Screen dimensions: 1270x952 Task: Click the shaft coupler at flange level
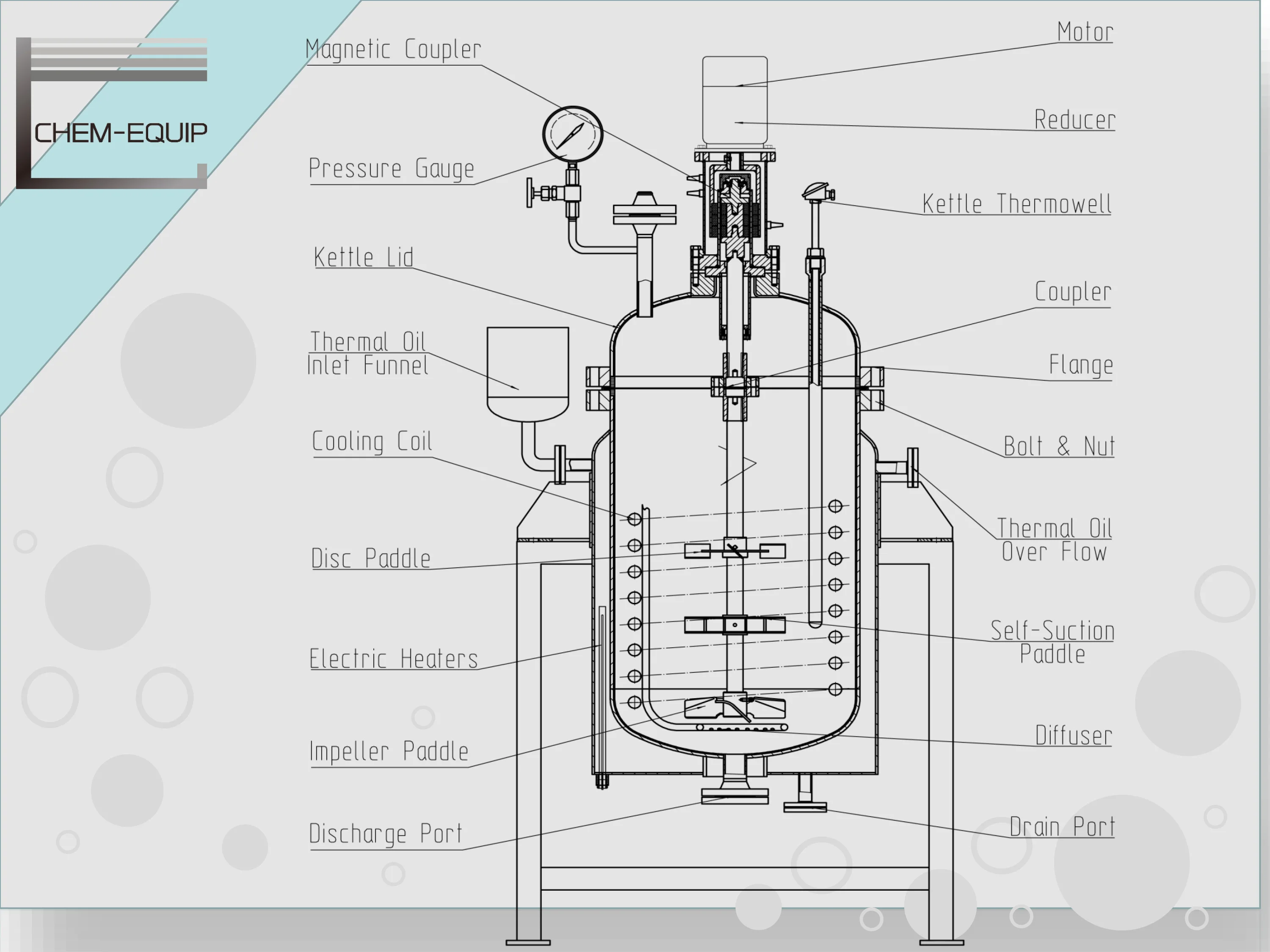tap(735, 386)
